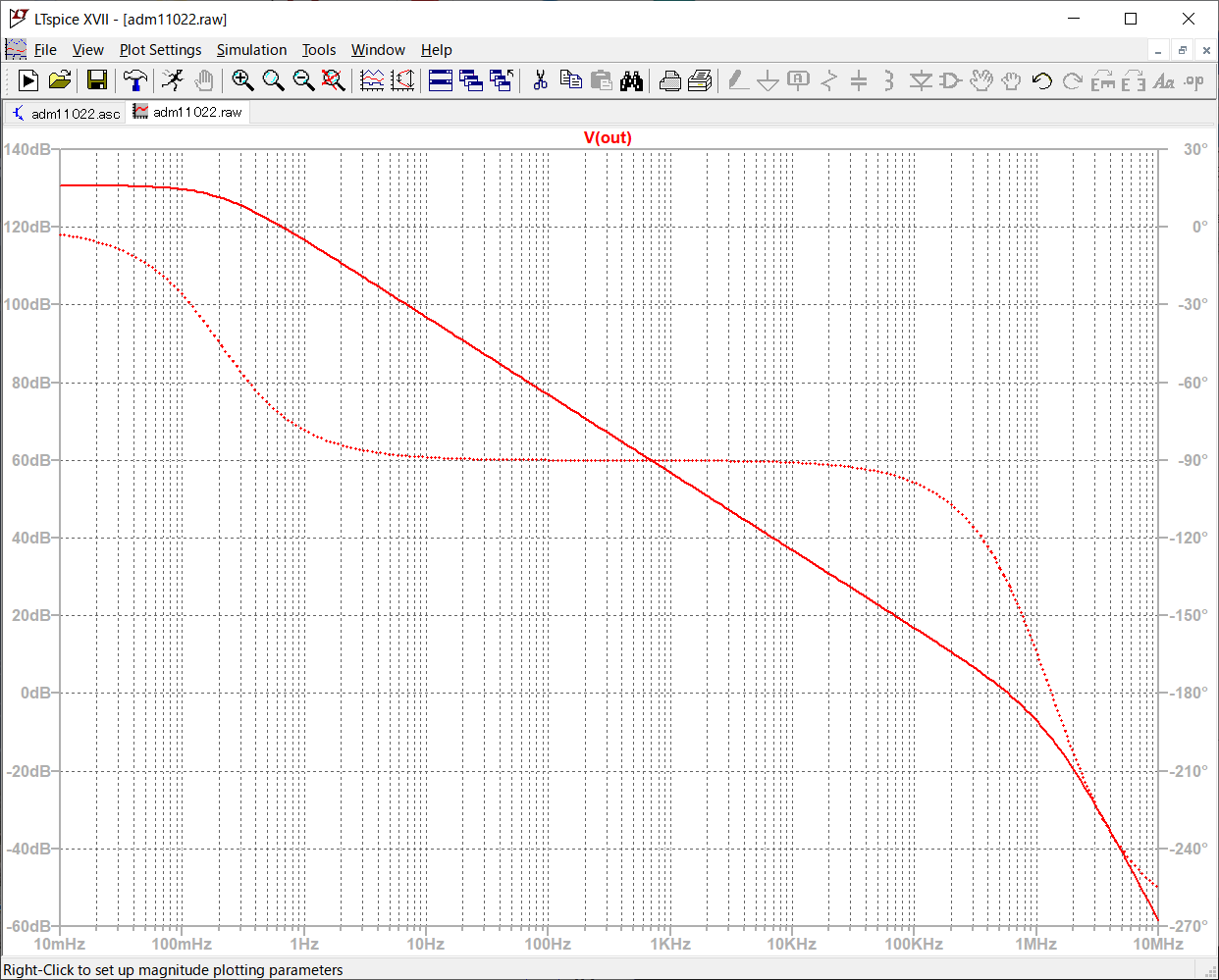Viewport: 1219px width, 980px height.
Task: Save with the floppy disk icon
Action: (x=97, y=80)
